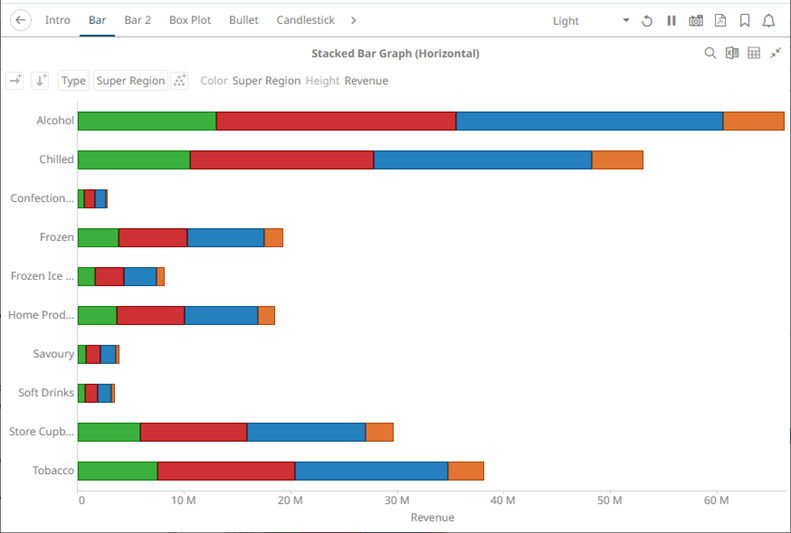Add a horizontal breakdown using the arrow-plus icon
The width and height of the screenshot is (791, 533).
15,81
